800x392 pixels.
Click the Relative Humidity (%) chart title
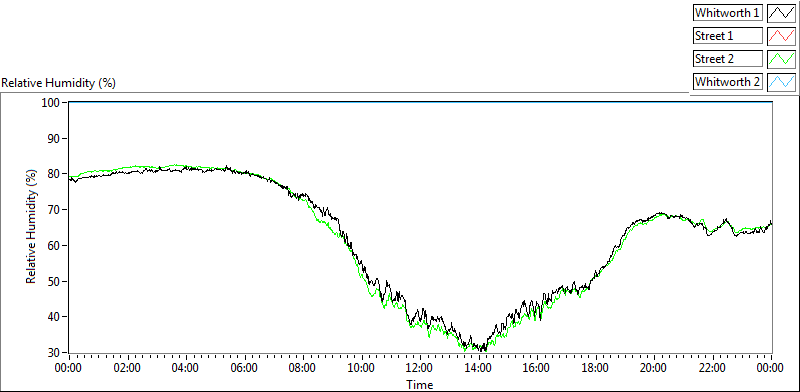59,83
